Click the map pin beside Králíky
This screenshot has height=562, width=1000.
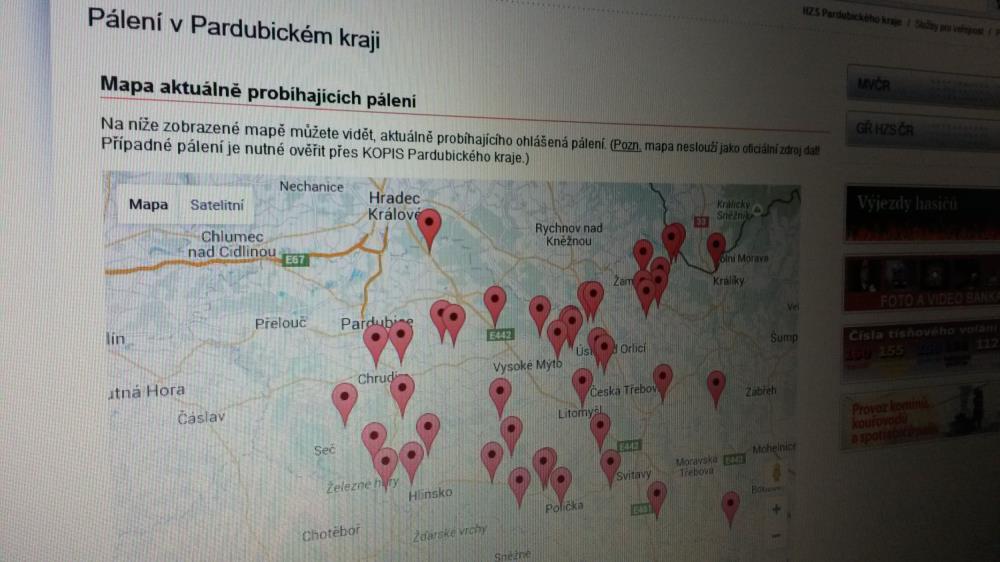pos(716,249)
